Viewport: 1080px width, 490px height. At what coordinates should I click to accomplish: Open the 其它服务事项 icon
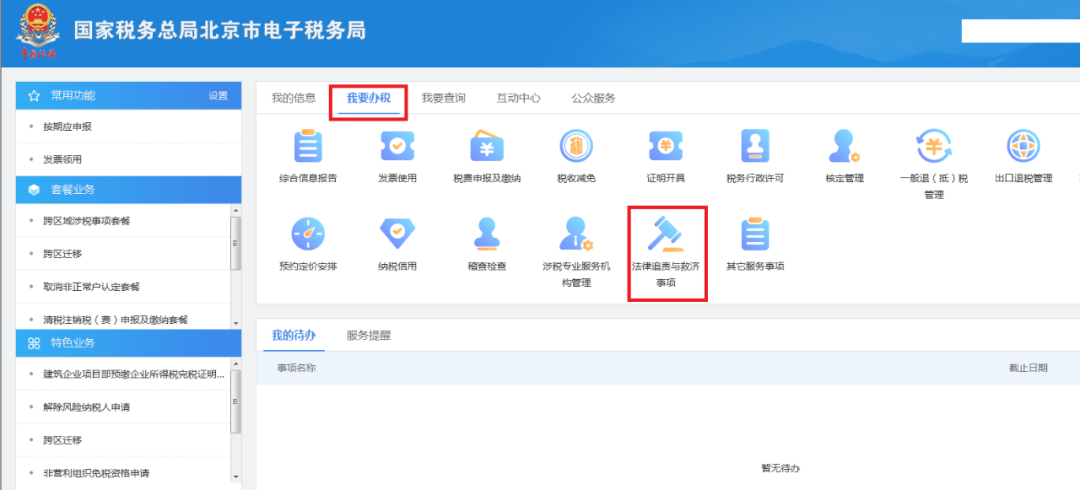pos(755,234)
